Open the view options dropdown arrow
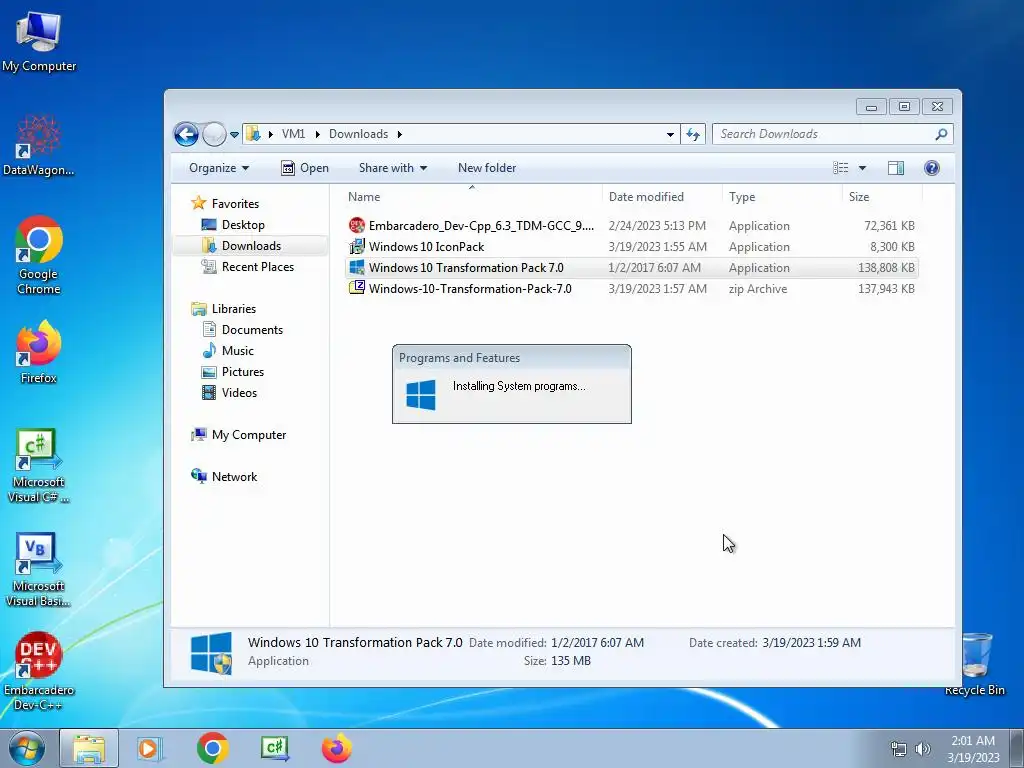Screen dimensions: 1024x768 tap(862, 168)
